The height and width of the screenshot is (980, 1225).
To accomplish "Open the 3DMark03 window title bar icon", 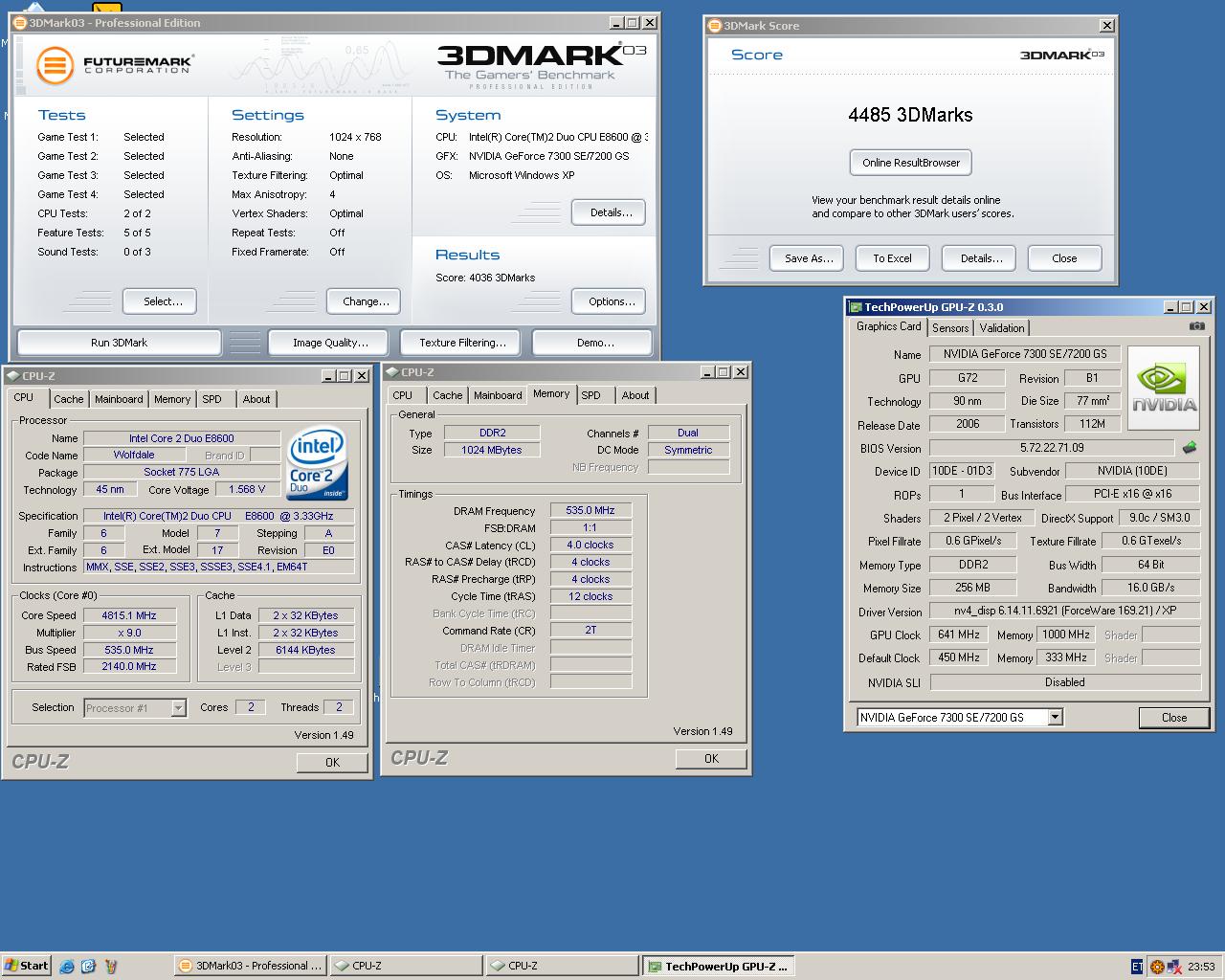I will tap(20, 22).
